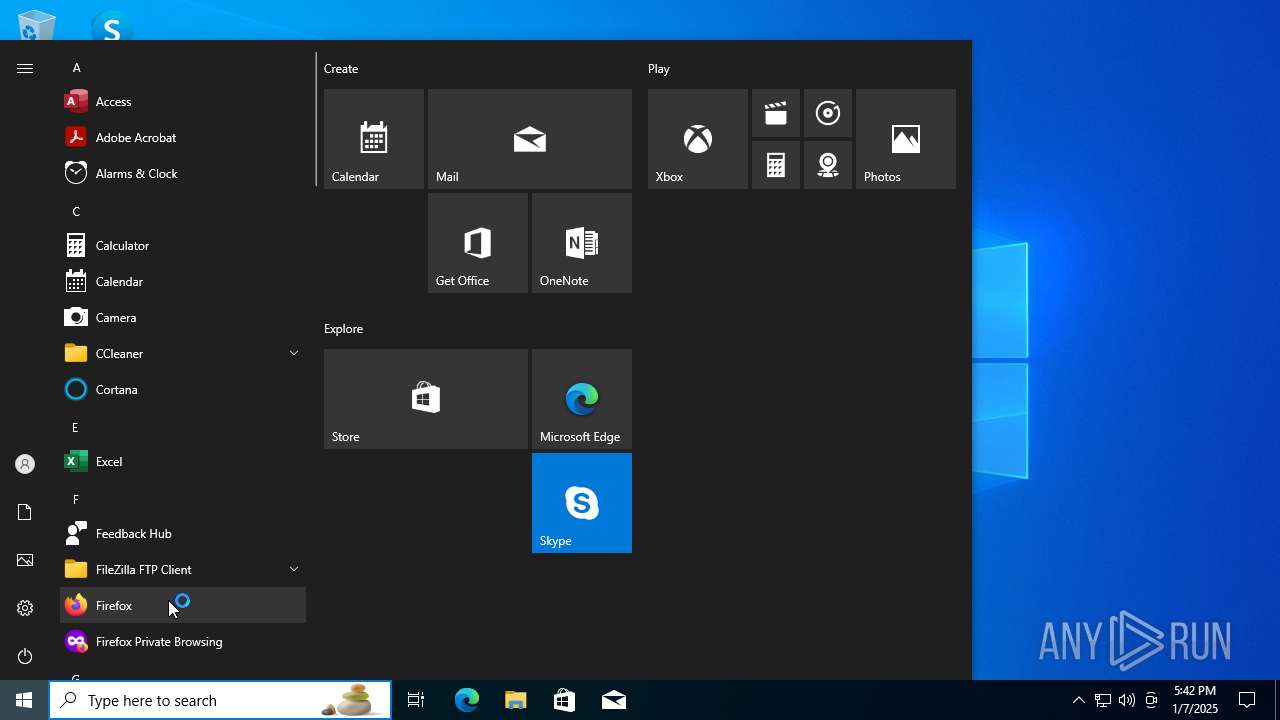Screen dimensions: 1280x720
Task: Open Feedback Hub app
Action: tap(183, 533)
